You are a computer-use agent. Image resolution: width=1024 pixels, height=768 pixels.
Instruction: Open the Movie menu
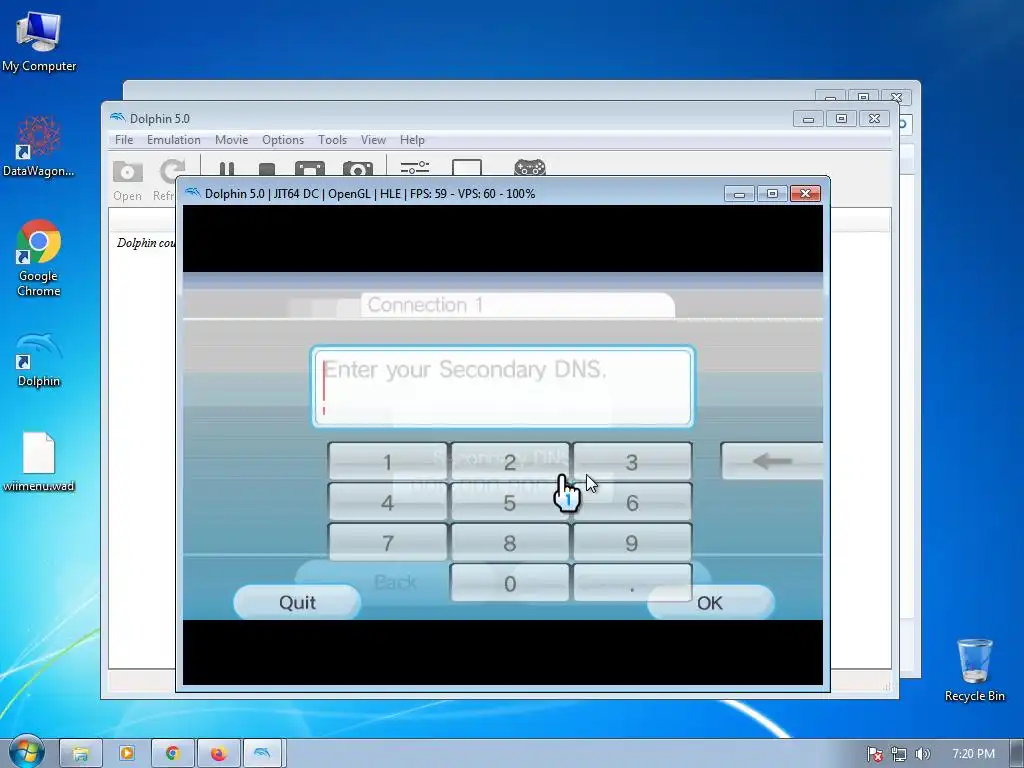pos(231,140)
